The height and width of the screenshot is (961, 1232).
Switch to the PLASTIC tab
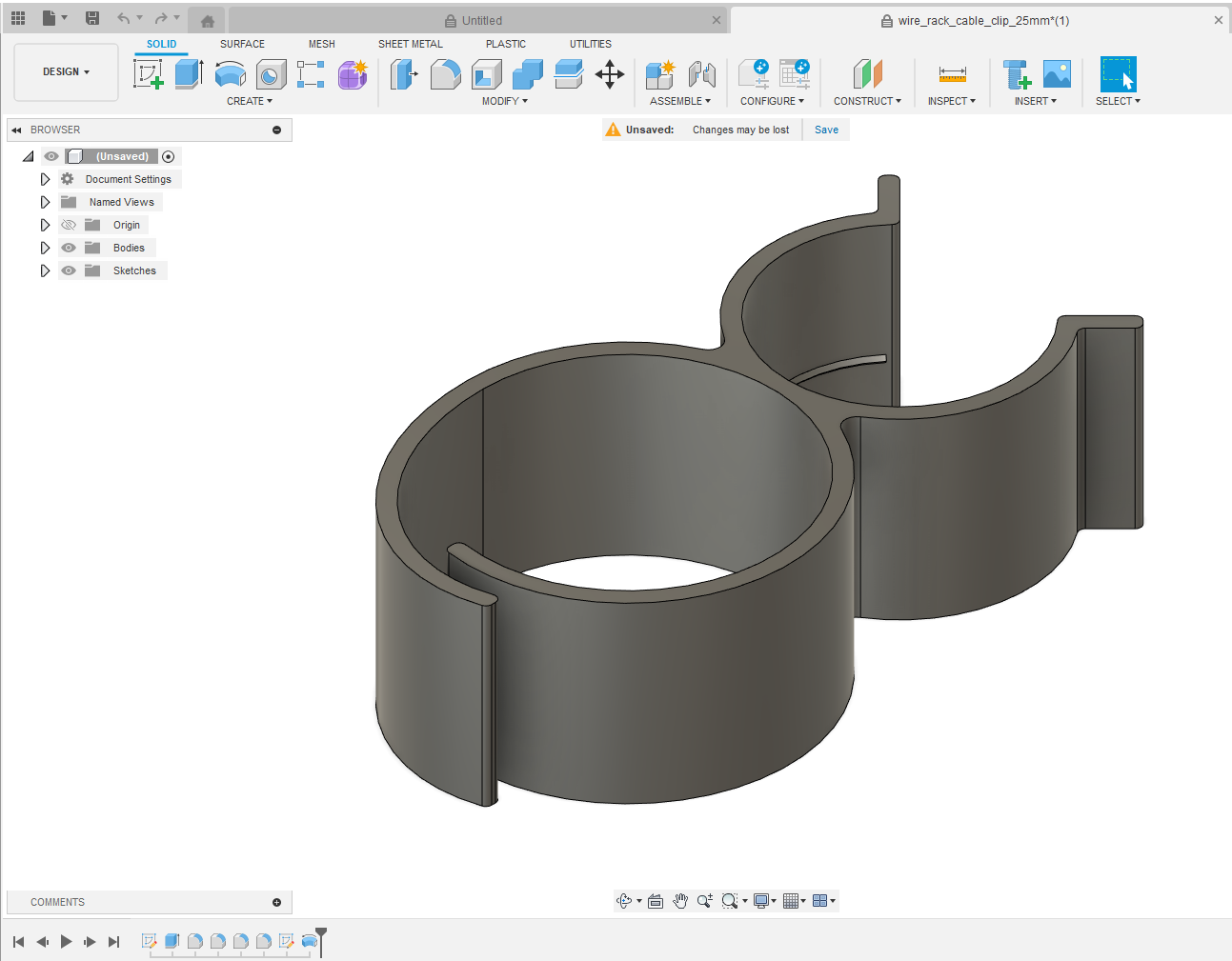506,44
